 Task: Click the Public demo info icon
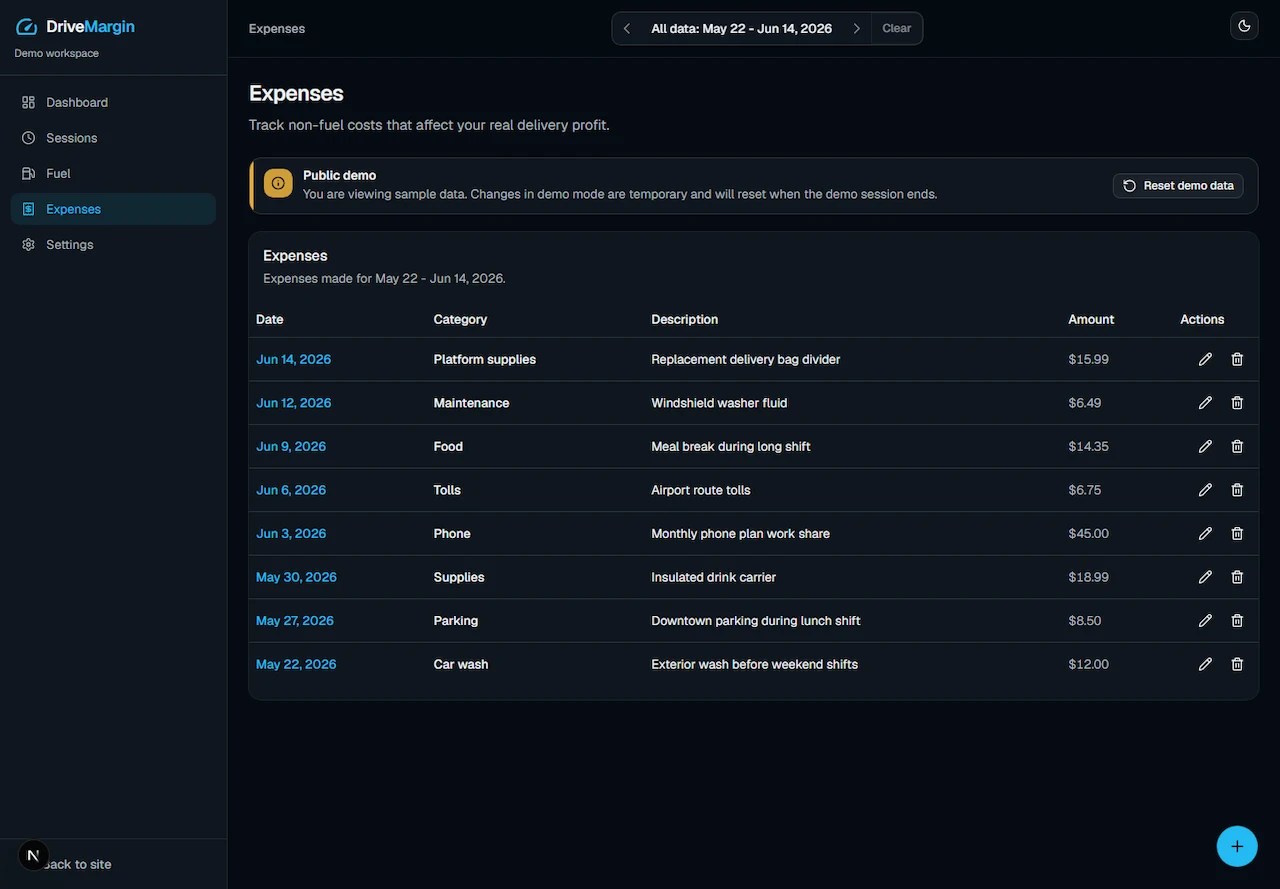278,184
